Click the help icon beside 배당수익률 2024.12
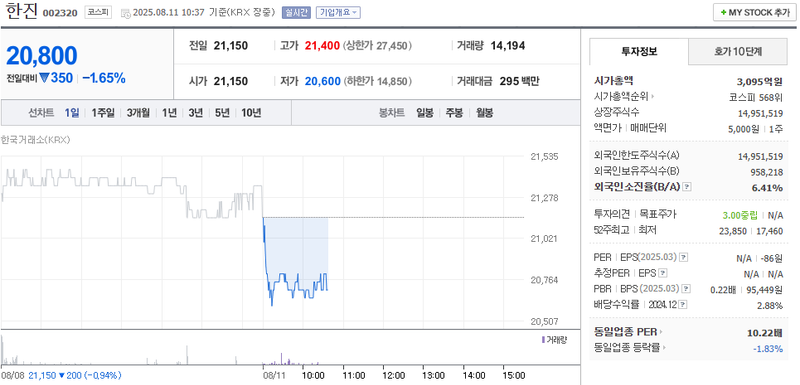The image size is (800, 385). point(683,304)
